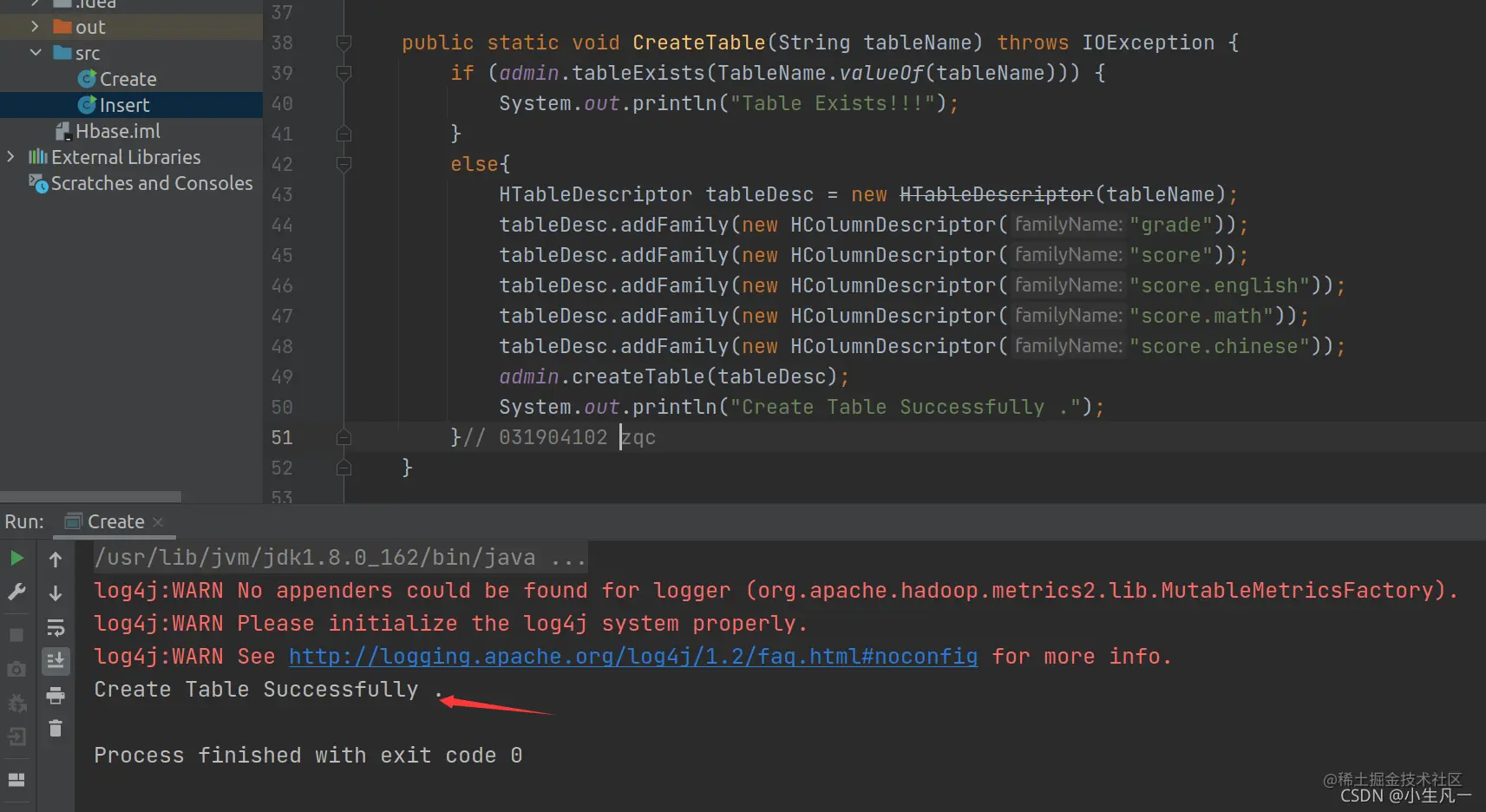
Task: Click the exit arrow icon in Run panel
Action: click(16, 737)
